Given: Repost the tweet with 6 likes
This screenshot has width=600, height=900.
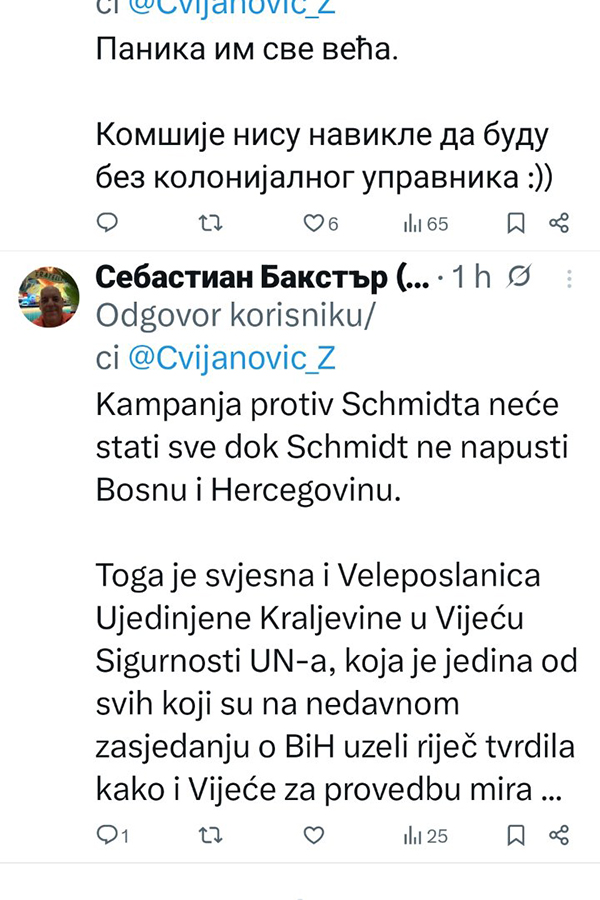Looking at the screenshot, I should pos(211,223).
